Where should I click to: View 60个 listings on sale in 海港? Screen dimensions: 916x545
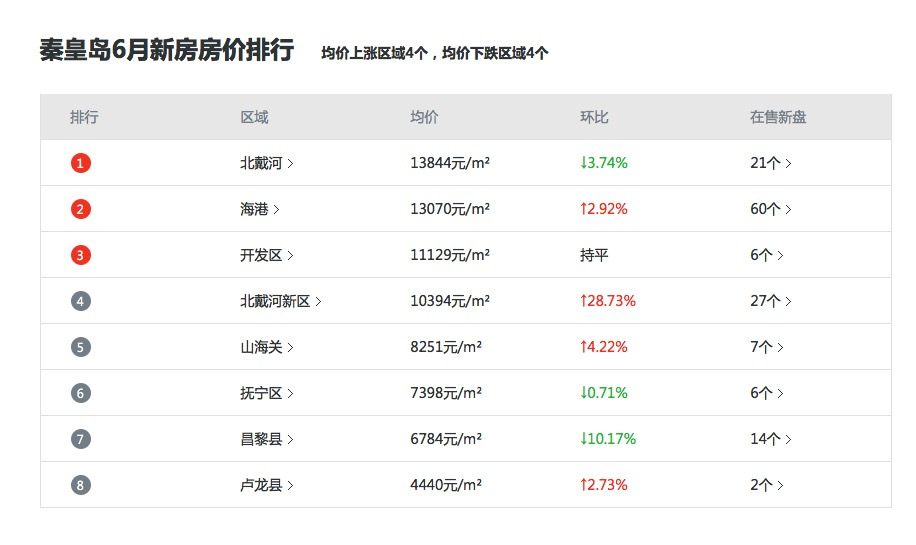point(770,209)
